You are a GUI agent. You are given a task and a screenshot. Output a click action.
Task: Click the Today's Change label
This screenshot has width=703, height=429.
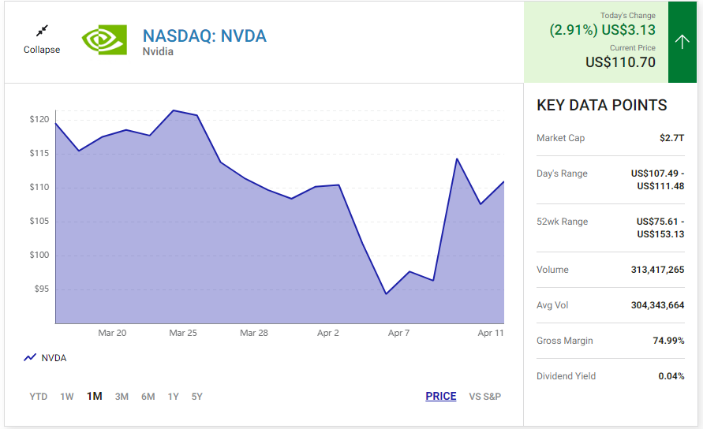(x=628, y=15)
